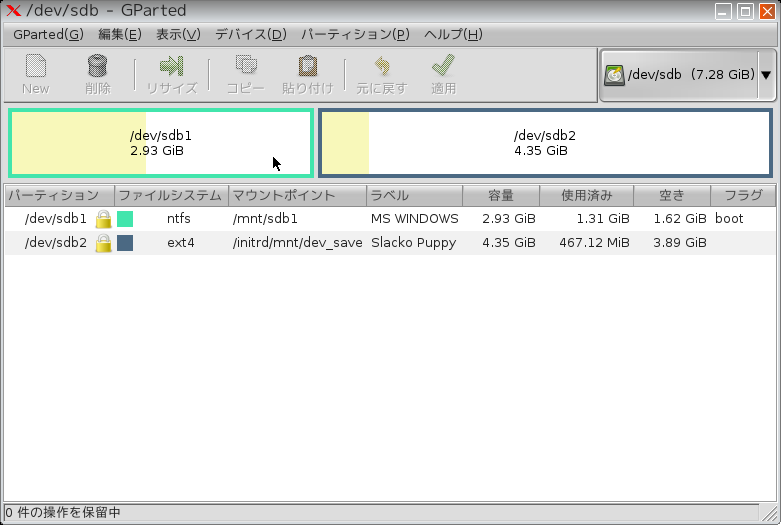Viewport: 781px width, 525px height.
Task: Sort by the フラグ column header
Action: click(x=743, y=195)
